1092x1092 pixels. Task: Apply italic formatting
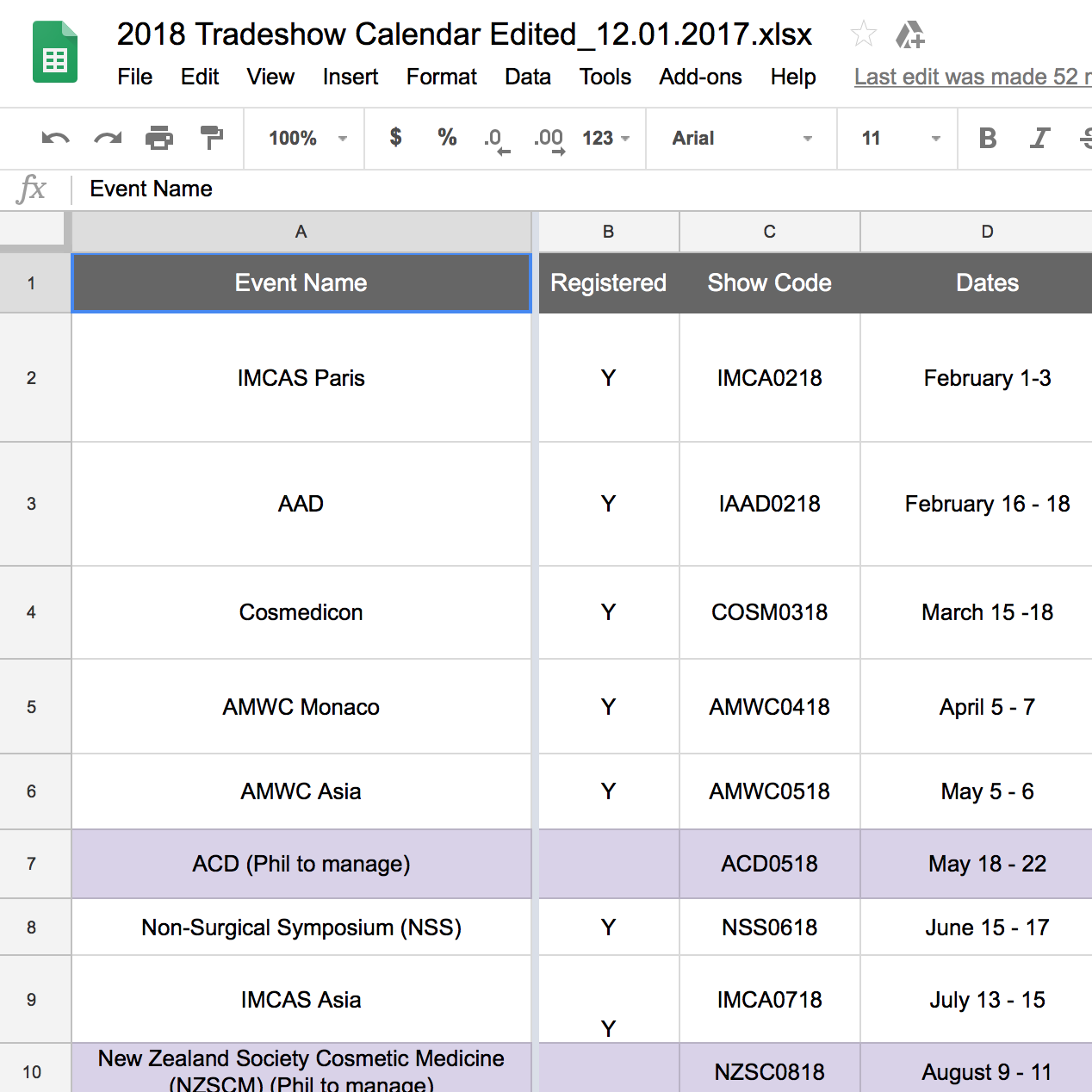(1039, 138)
